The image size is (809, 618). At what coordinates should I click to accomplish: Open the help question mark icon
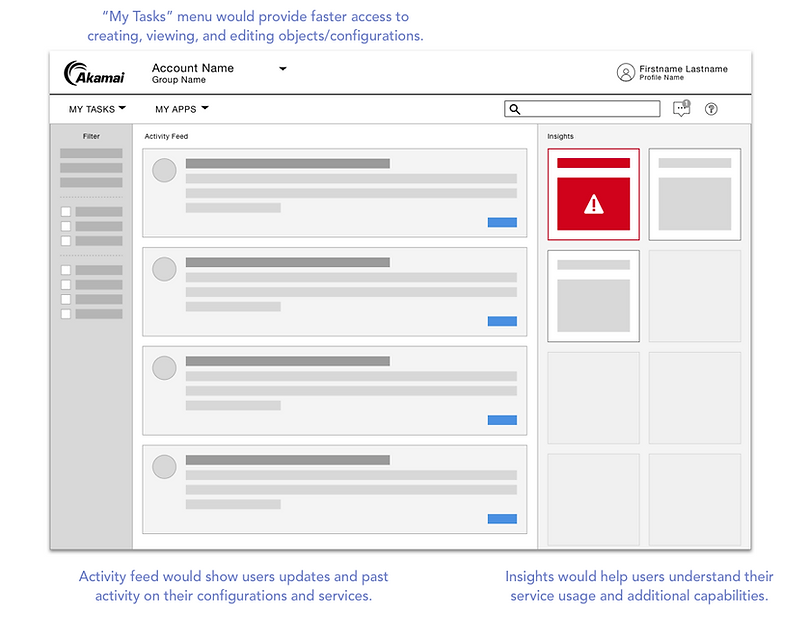coord(711,109)
